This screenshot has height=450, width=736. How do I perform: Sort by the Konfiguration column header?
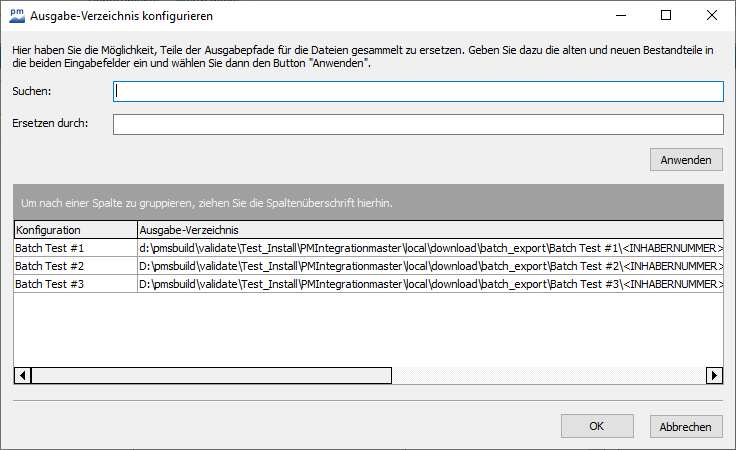pos(74,230)
